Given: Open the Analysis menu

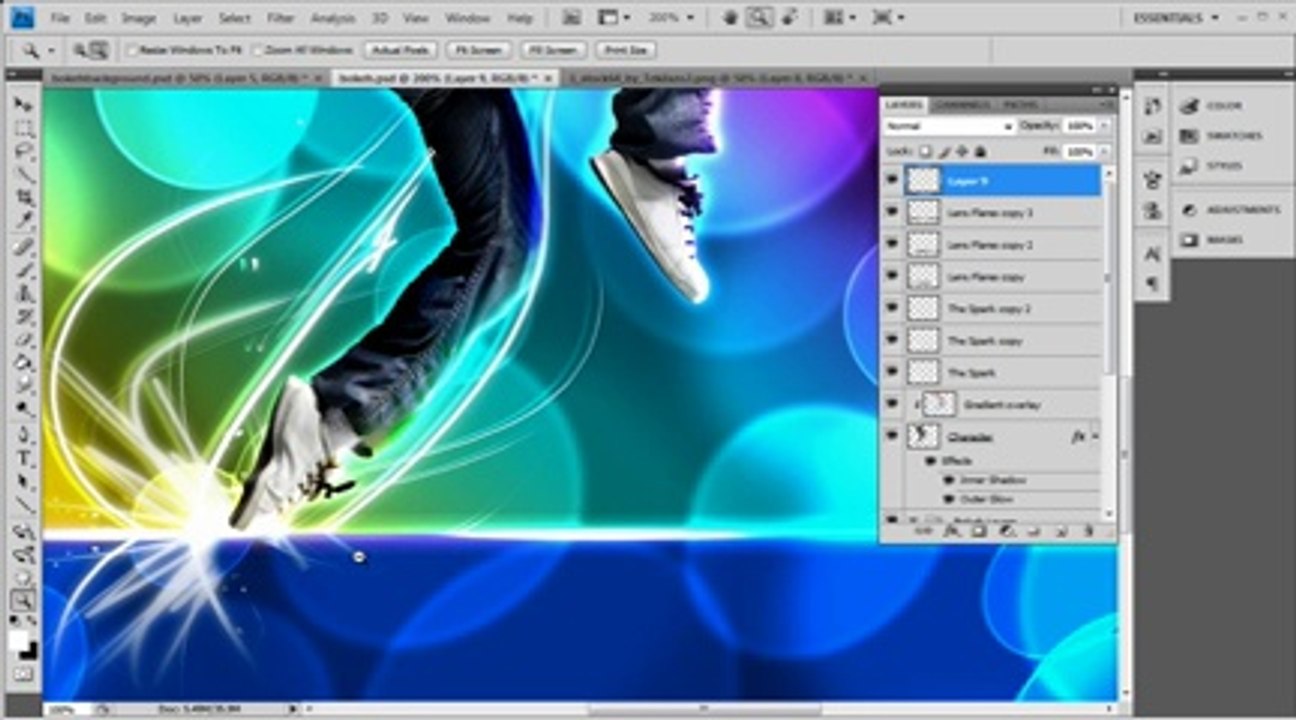Looking at the screenshot, I should coord(333,18).
